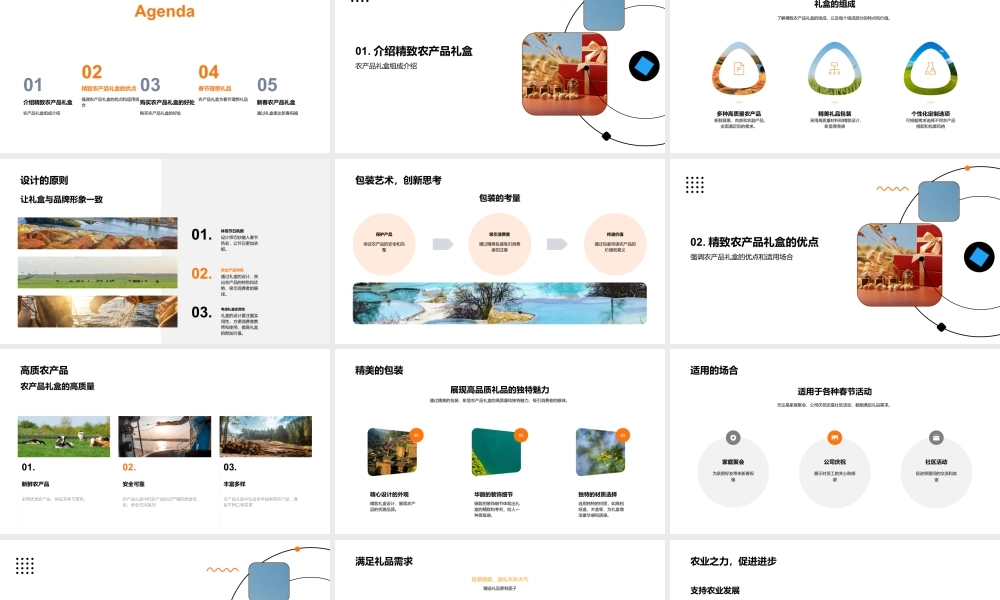Select the sunset boat photo above 安全可靠
The image size is (1000, 600).
click(x=165, y=437)
